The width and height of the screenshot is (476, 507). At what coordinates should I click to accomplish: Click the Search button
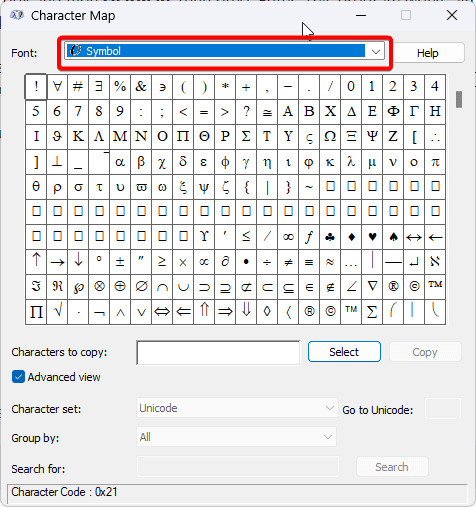tap(392, 467)
